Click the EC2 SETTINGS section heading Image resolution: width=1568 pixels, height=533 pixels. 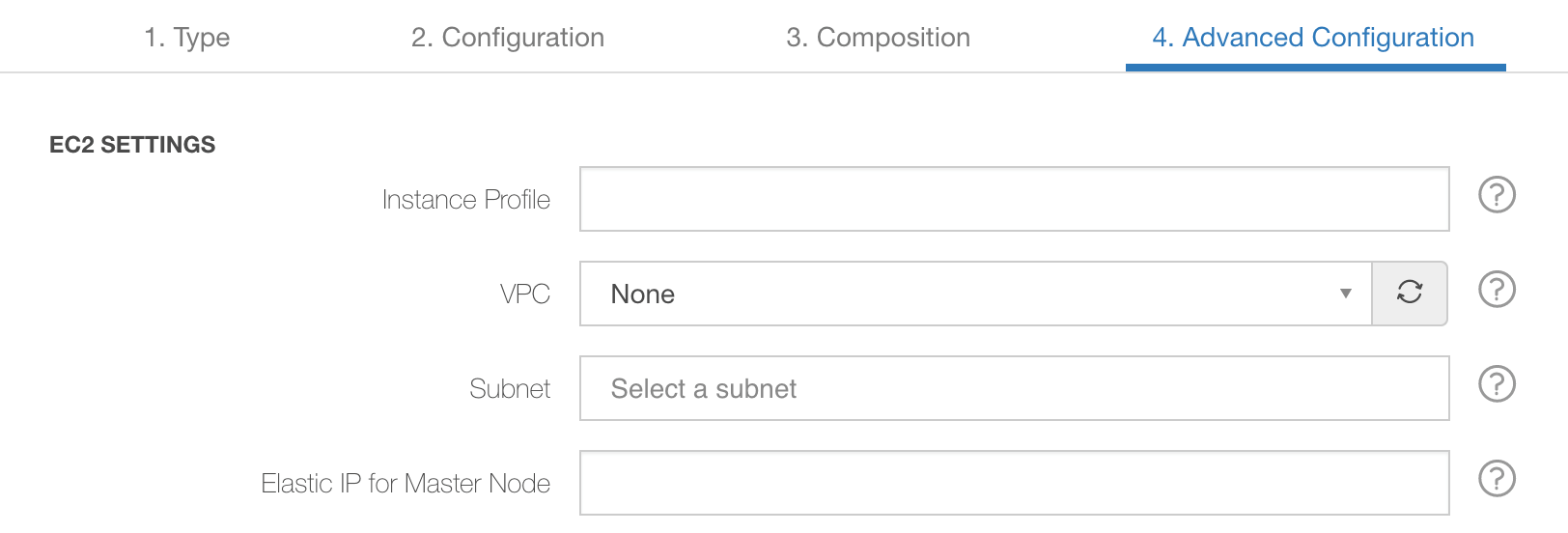click(132, 145)
